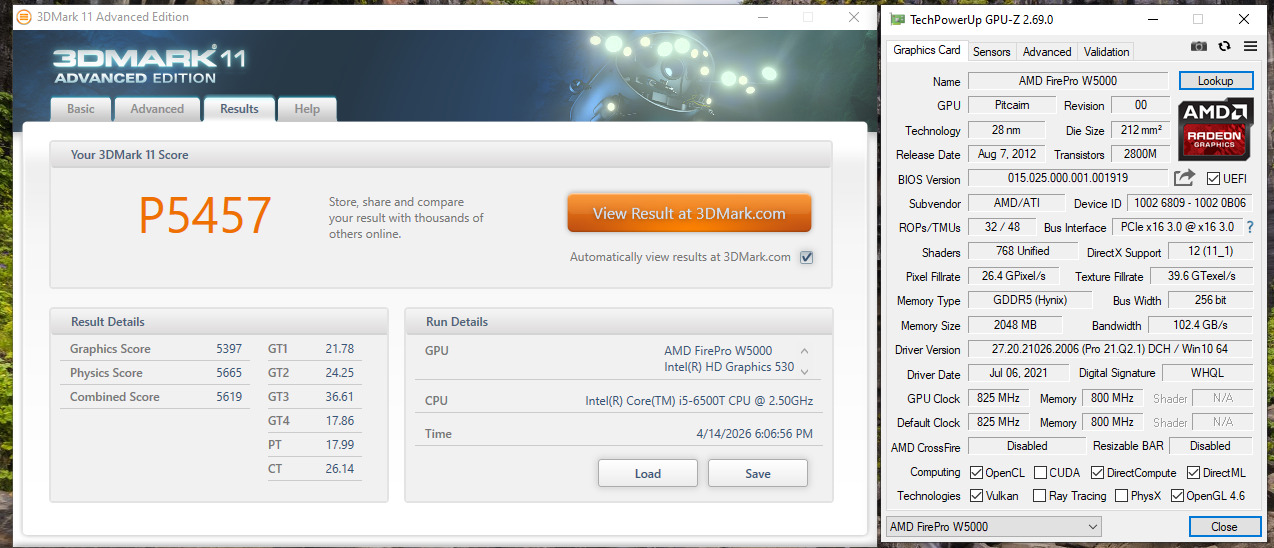Select the Graphics Card tab
1274x548 pixels.
(x=926, y=50)
